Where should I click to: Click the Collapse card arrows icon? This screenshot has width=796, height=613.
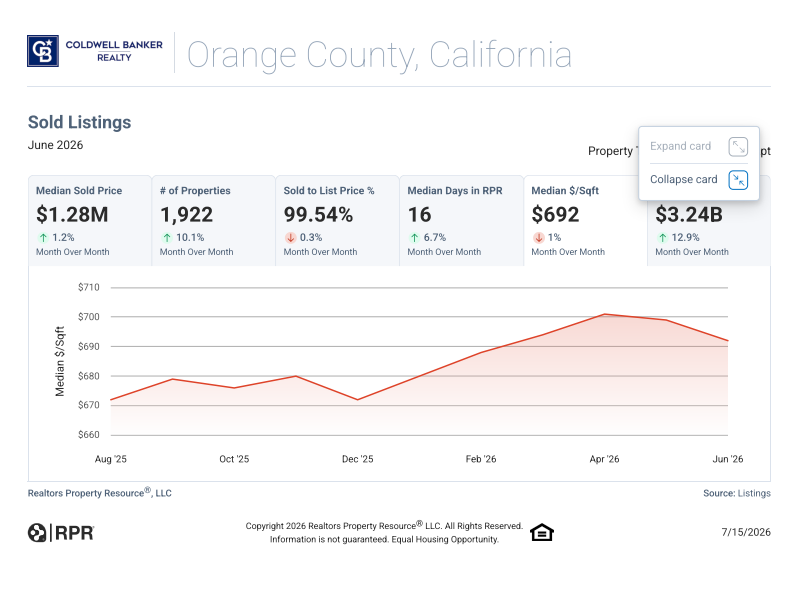click(x=738, y=180)
